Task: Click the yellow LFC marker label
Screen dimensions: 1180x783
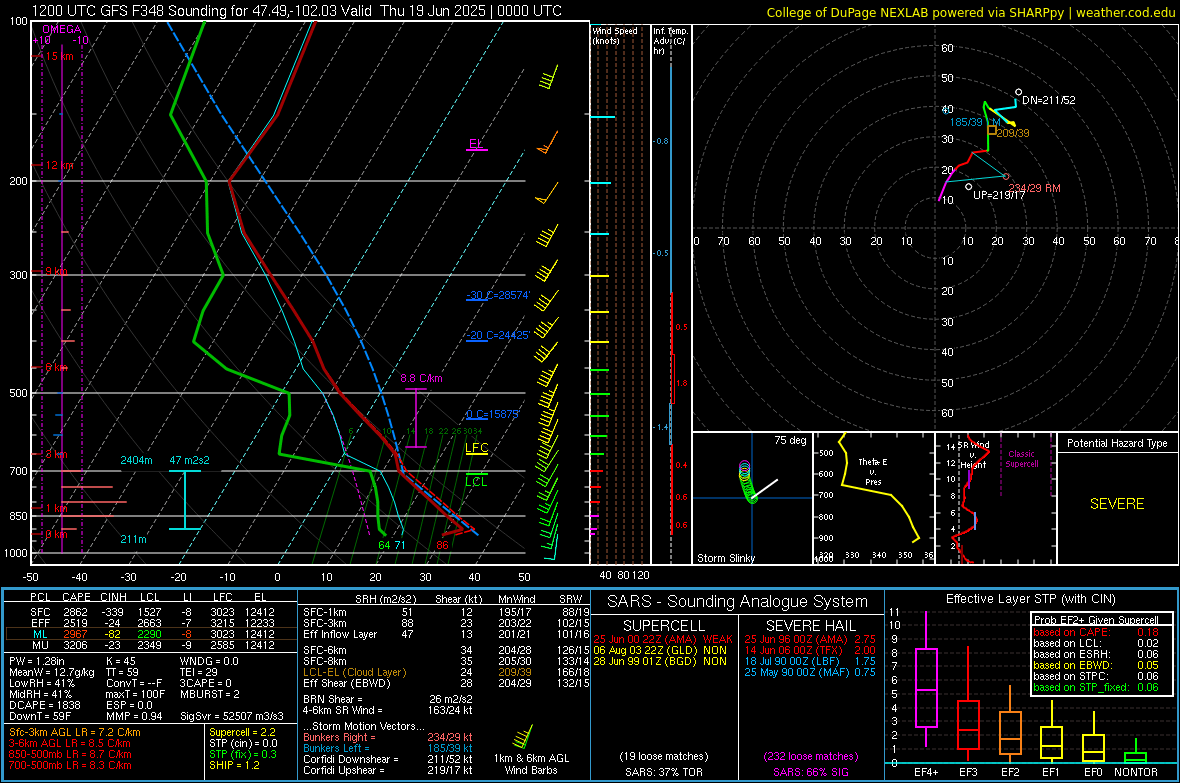Action: click(x=476, y=448)
